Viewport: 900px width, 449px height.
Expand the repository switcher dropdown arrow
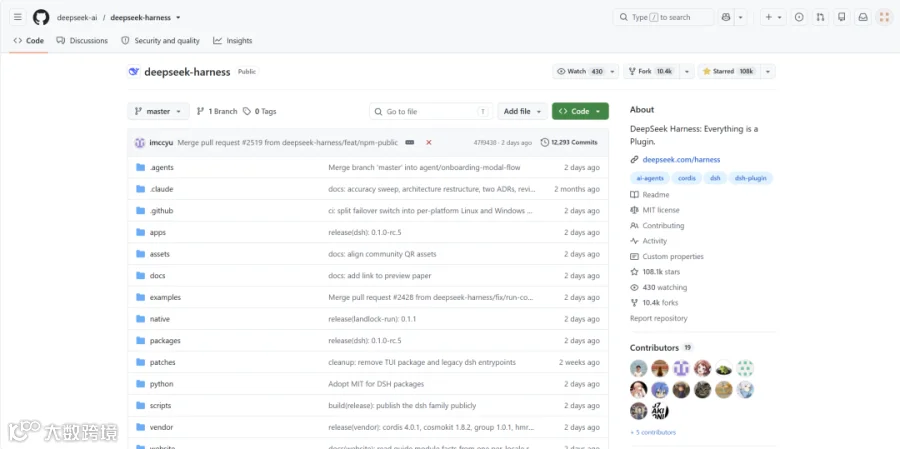[x=179, y=18]
